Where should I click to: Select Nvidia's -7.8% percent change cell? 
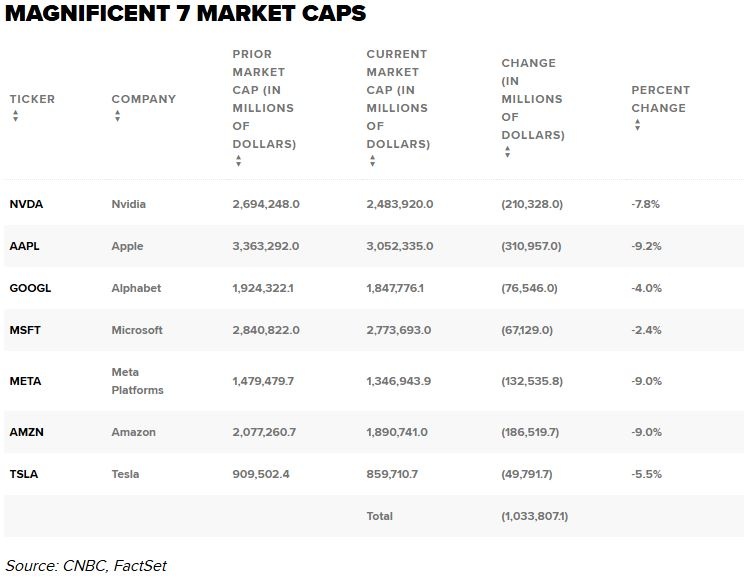click(646, 204)
